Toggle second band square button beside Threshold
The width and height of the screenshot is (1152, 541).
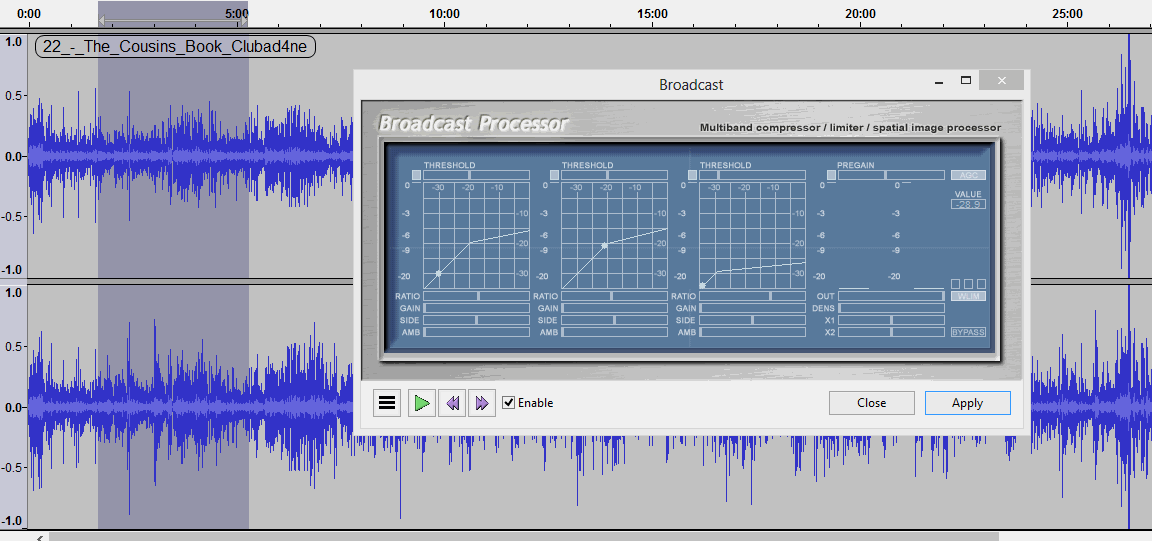click(555, 175)
